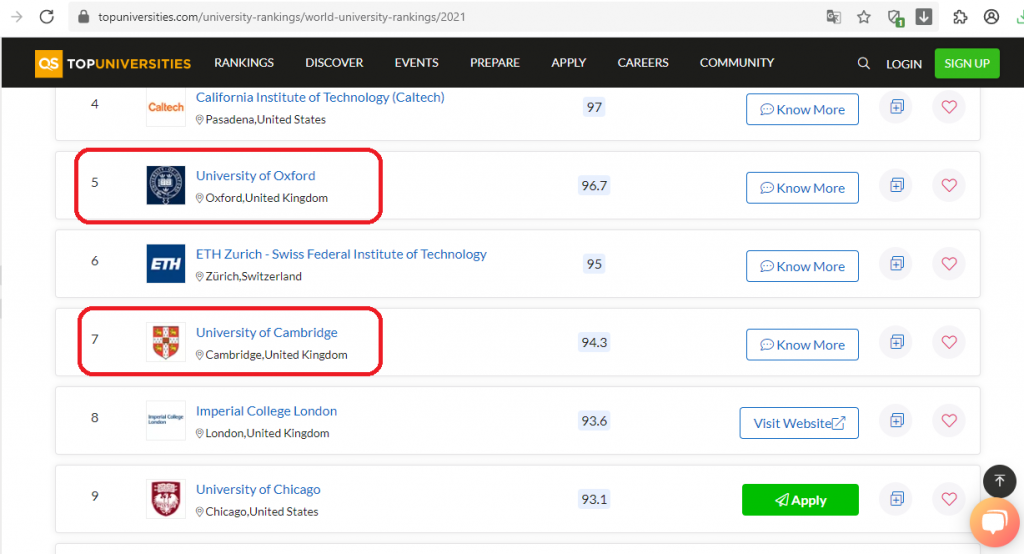The image size is (1024, 554).
Task: Open the COMMUNITY menu
Action: pyautogui.click(x=737, y=63)
